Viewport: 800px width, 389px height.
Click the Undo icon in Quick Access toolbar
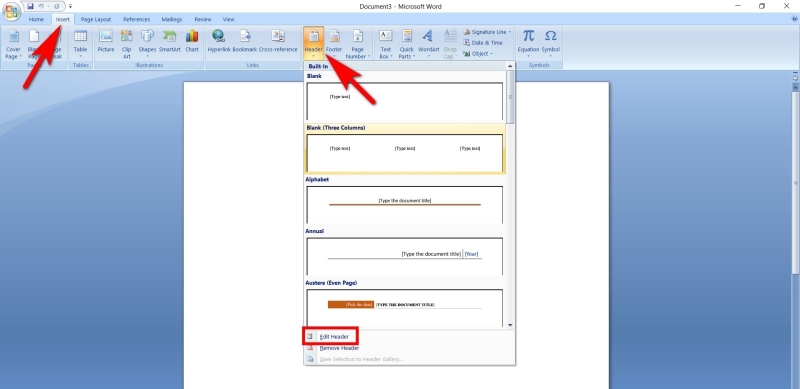click(41, 6)
